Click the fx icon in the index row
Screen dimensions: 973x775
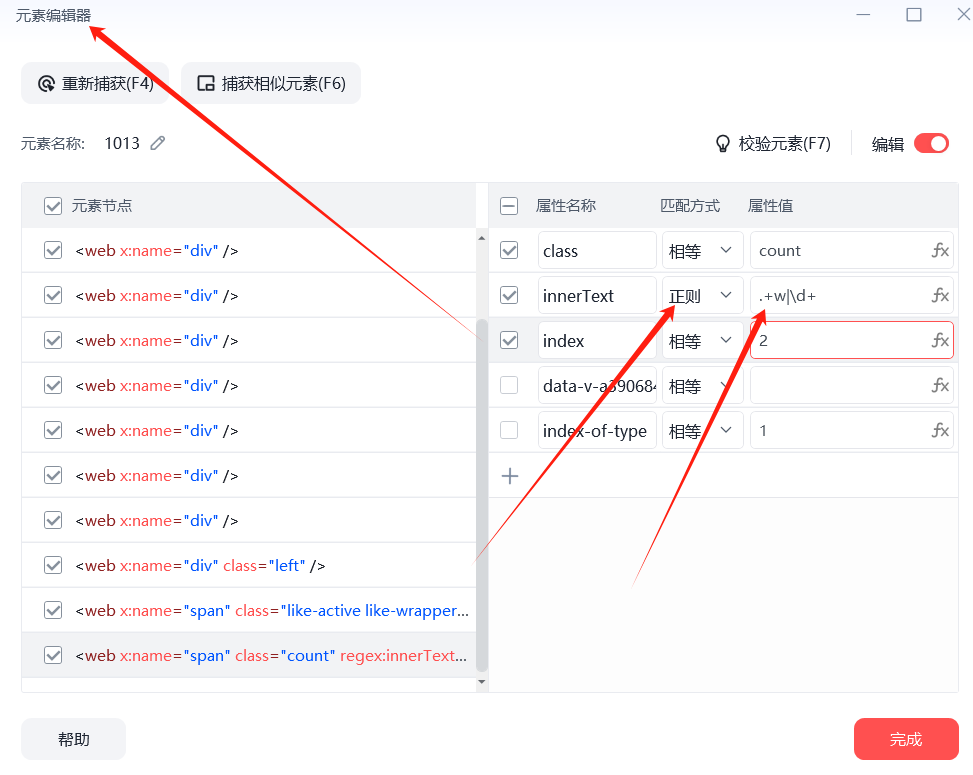point(940,341)
